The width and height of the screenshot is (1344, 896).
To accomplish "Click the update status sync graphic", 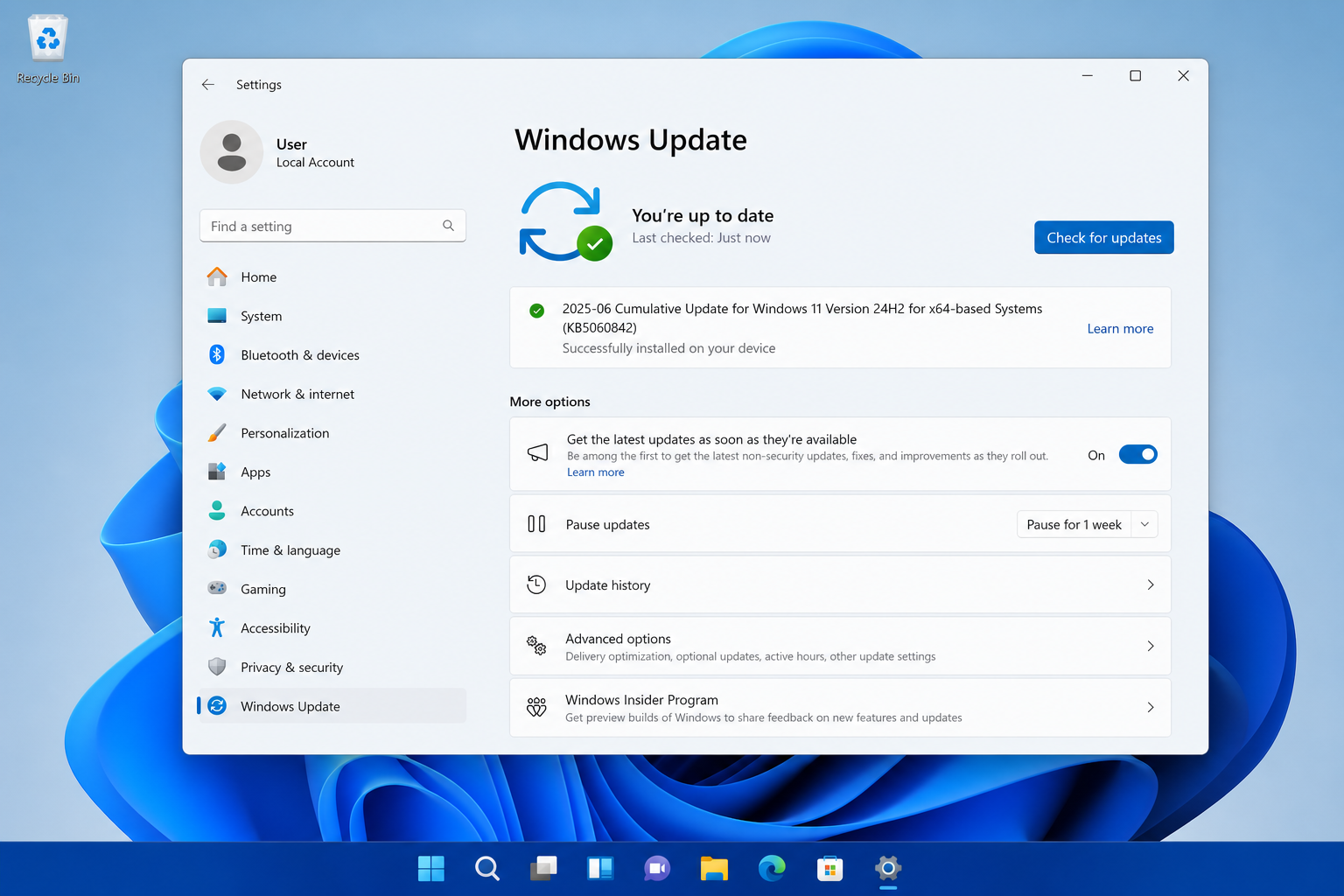I will coord(565,222).
